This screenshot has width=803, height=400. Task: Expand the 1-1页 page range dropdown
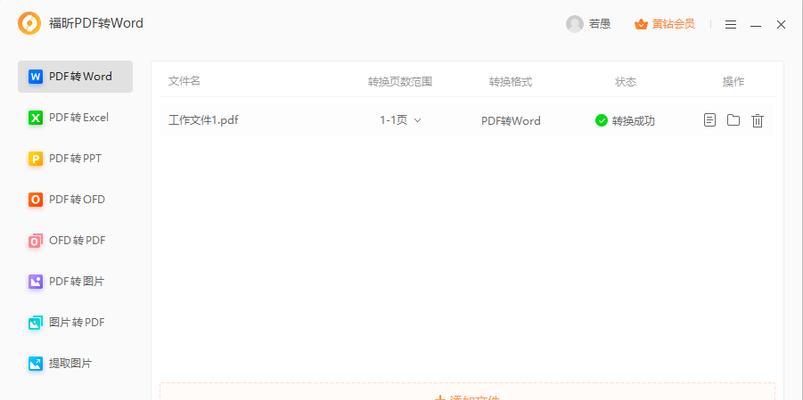pyautogui.click(x=400, y=120)
